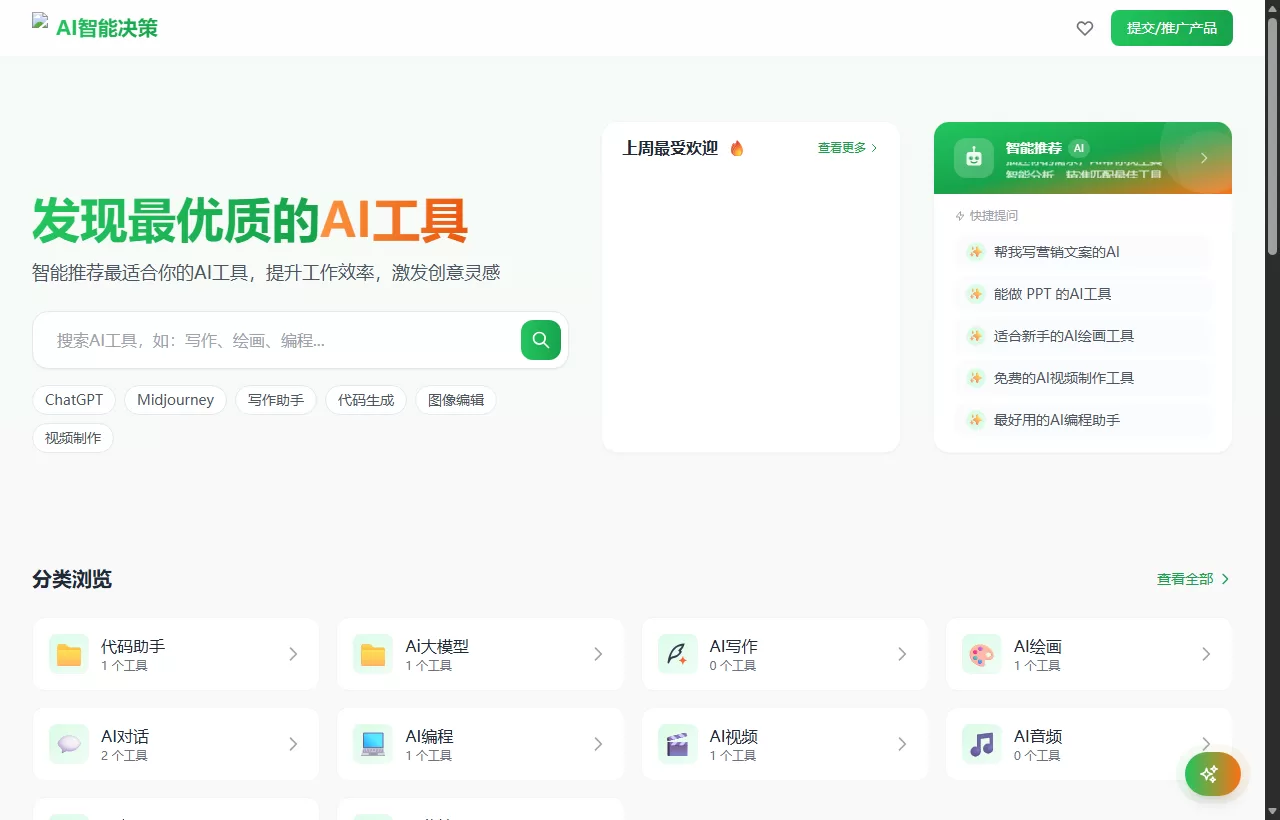The height and width of the screenshot is (820, 1280).
Task: Open Ai大模型 category via its chevron
Action: tap(598, 654)
